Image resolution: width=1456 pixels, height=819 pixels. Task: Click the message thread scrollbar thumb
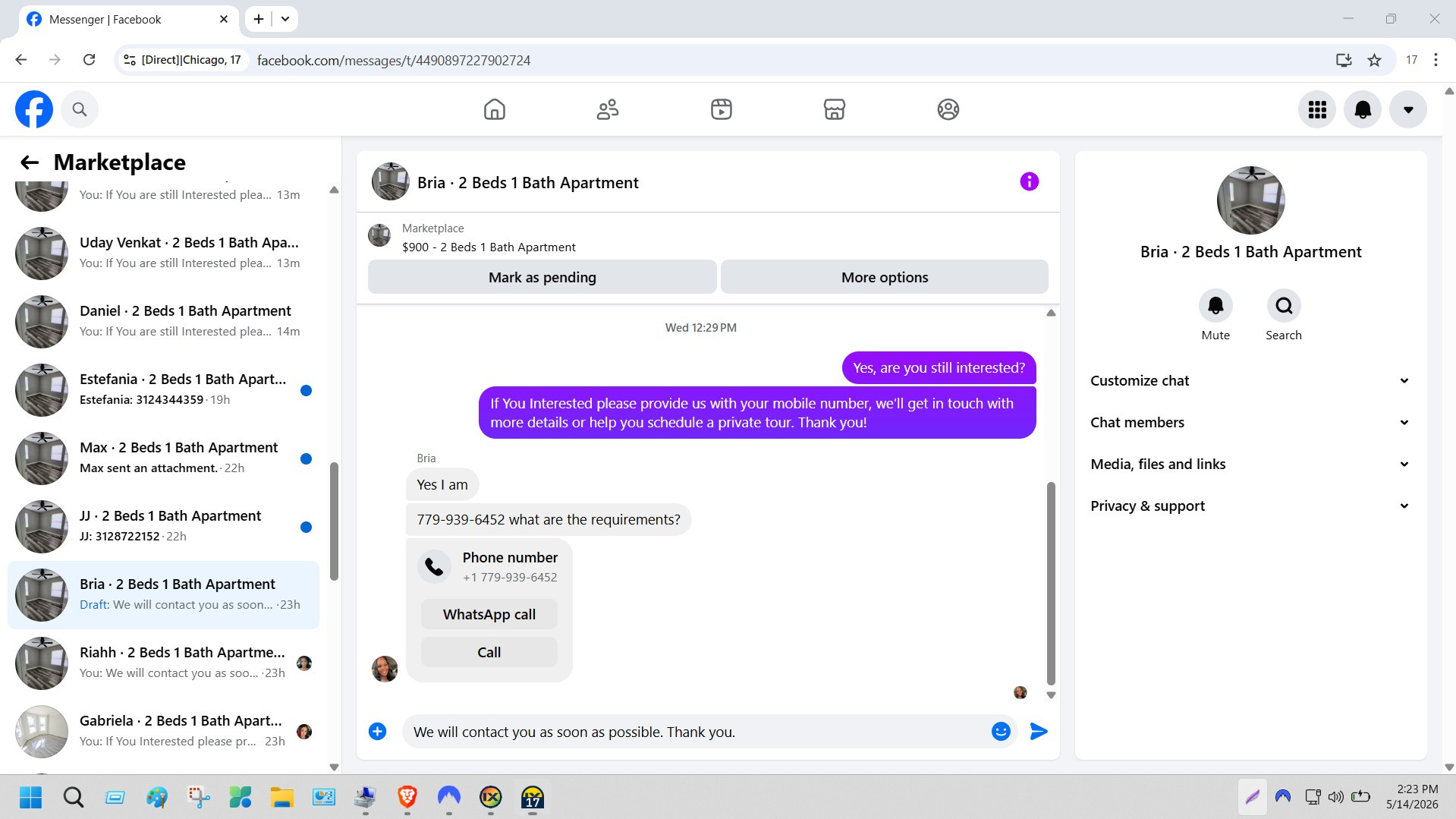click(1051, 583)
